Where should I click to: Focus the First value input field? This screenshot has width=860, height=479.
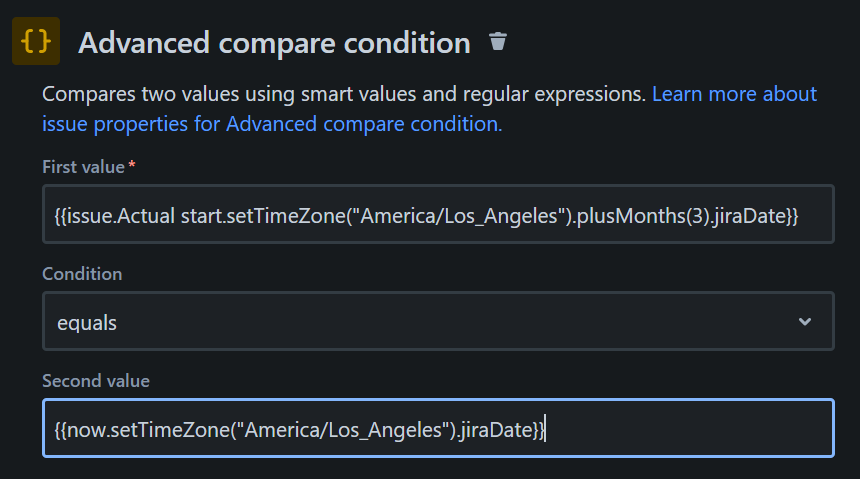tap(437, 215)
